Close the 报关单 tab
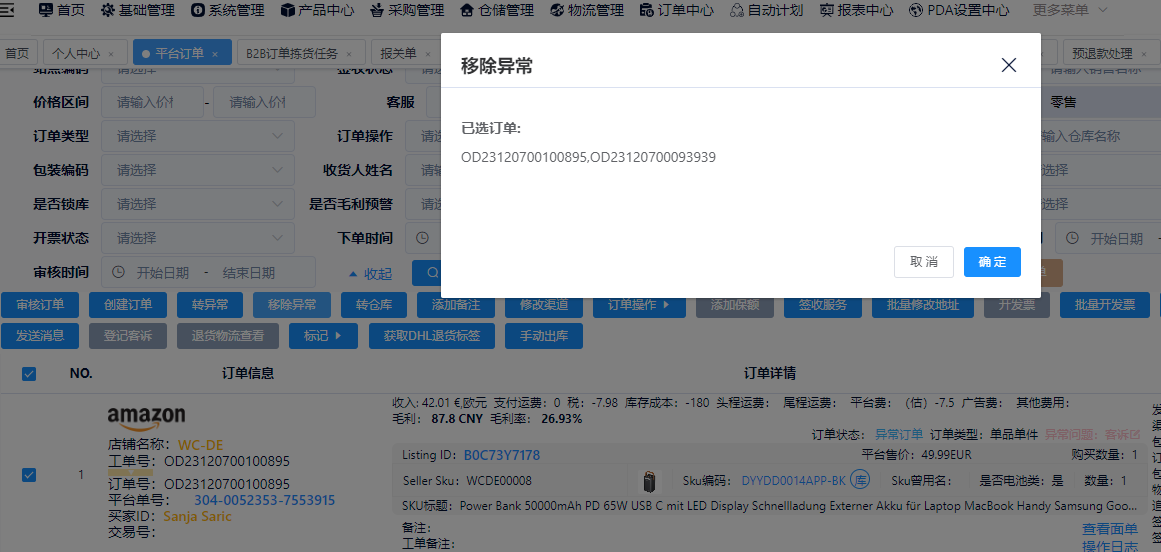The width and height of the screenshot is (1161, 552). [427, 54]
